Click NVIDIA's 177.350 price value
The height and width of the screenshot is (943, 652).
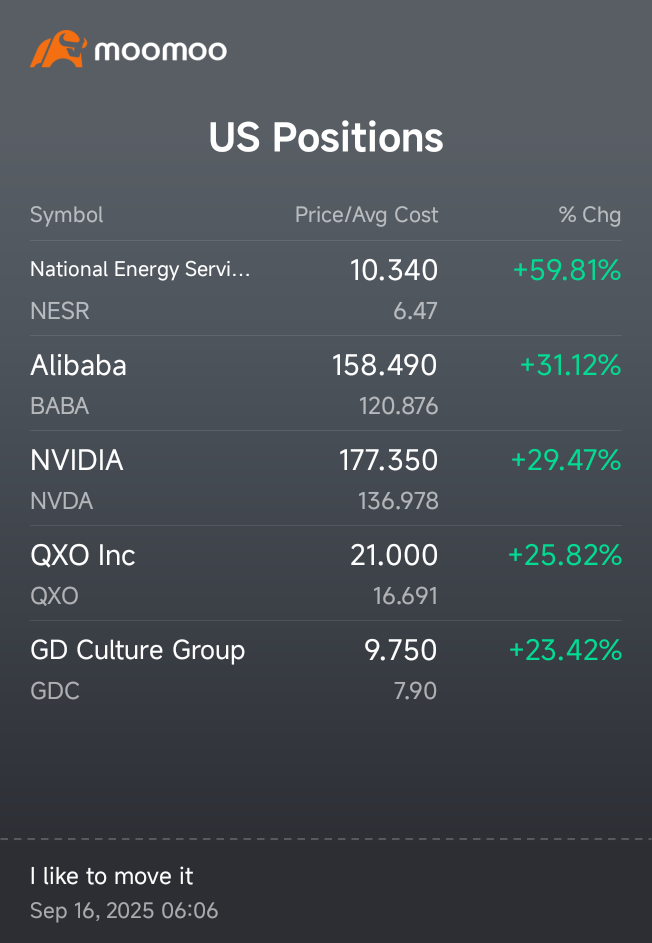pyautogui.click(x=388, y=460)
